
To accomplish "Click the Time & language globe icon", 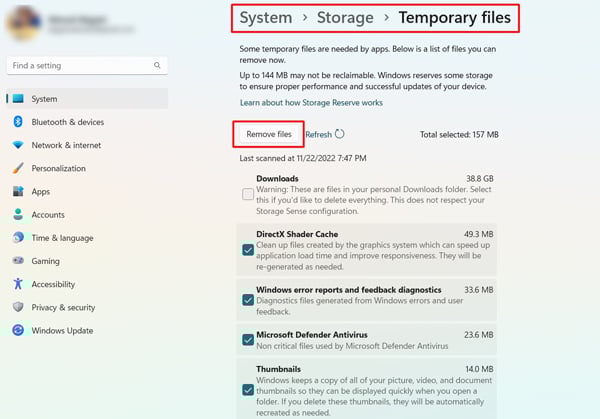I will pyautogui.click(x=18, y=238).
